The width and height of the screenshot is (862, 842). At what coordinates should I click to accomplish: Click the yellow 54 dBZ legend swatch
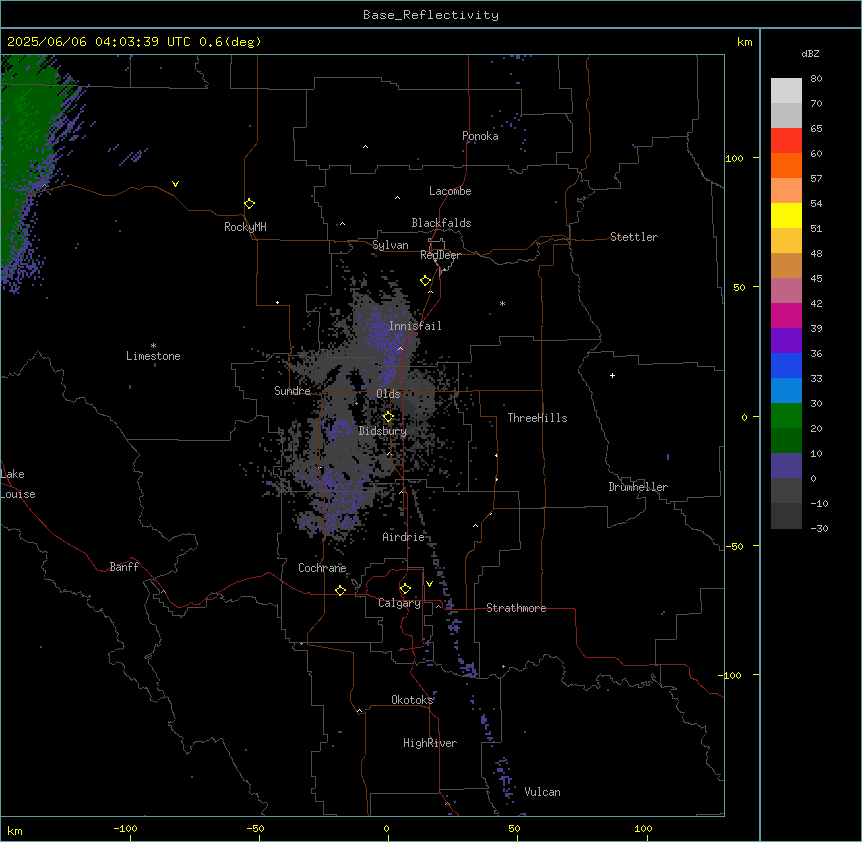tap(786, 215)
